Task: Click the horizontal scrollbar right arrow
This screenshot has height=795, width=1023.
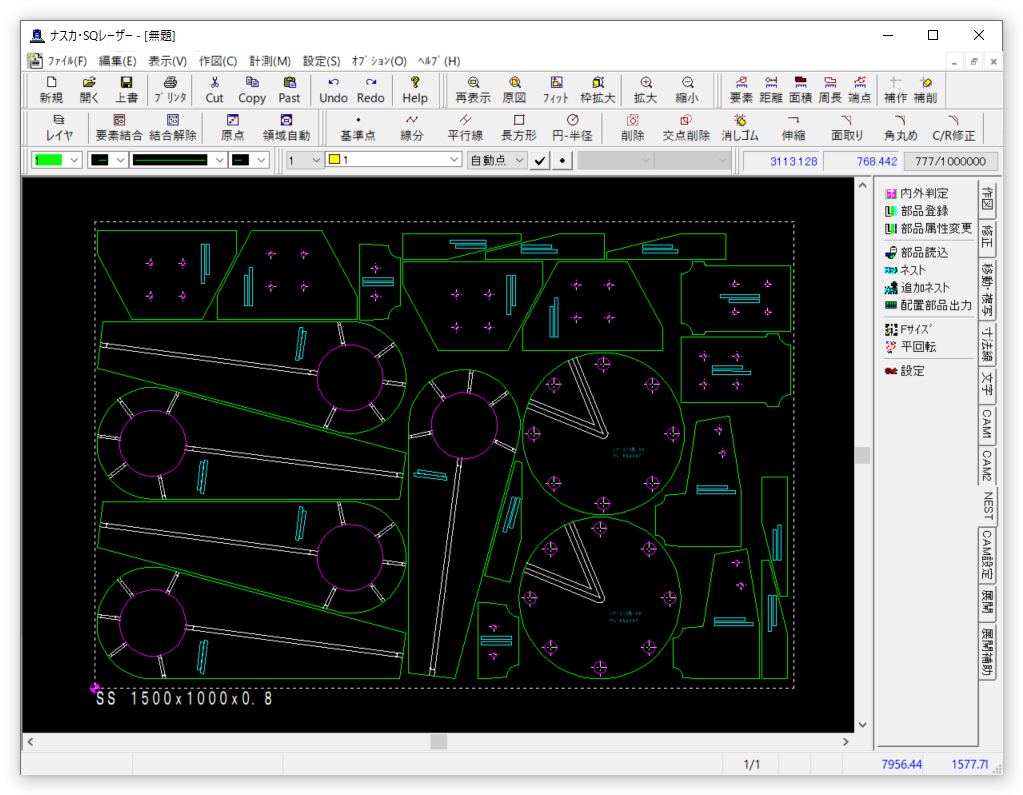Action: point(846,742)
